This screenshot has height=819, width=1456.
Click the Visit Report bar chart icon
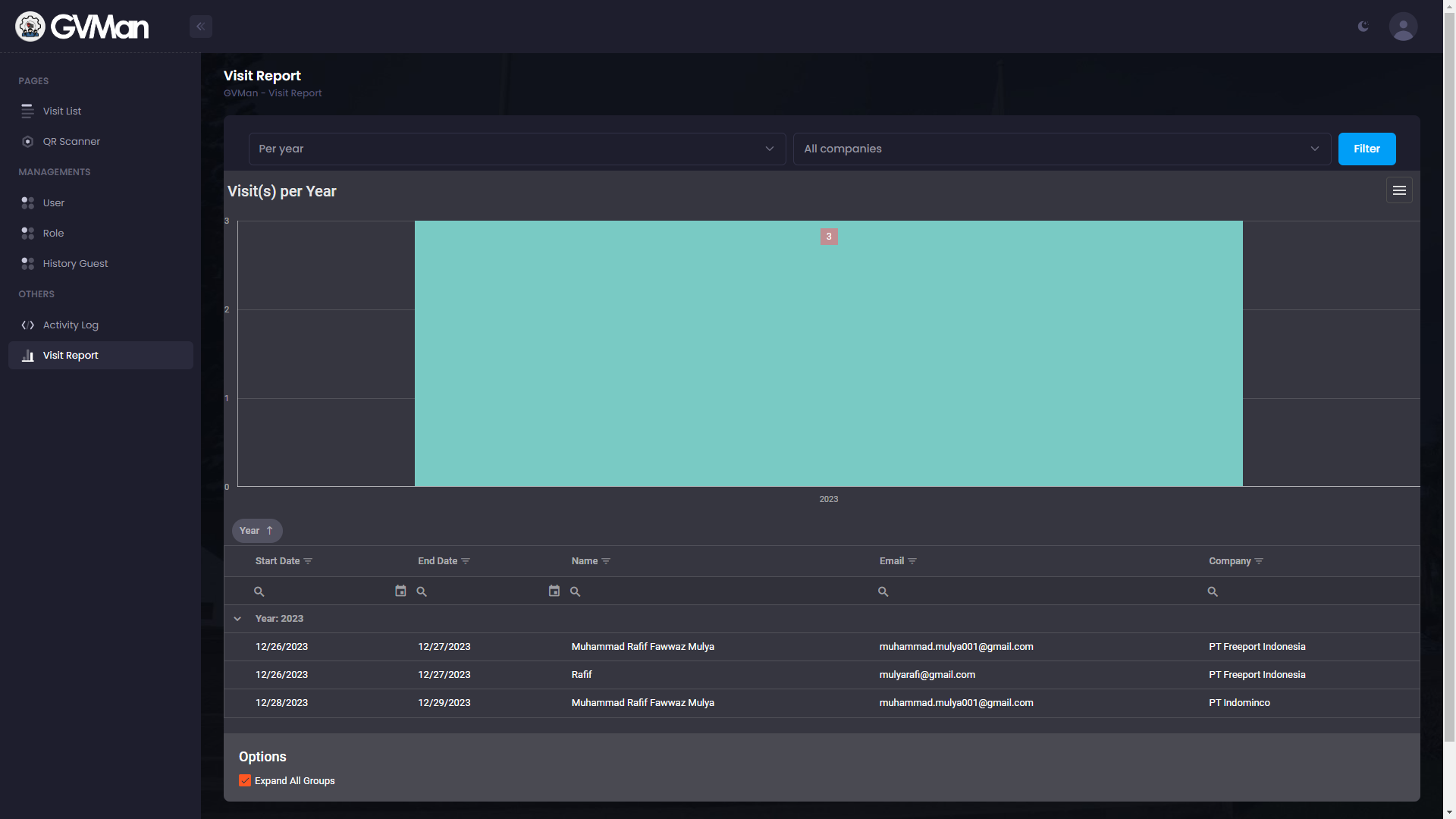click(x=28, y=356)
